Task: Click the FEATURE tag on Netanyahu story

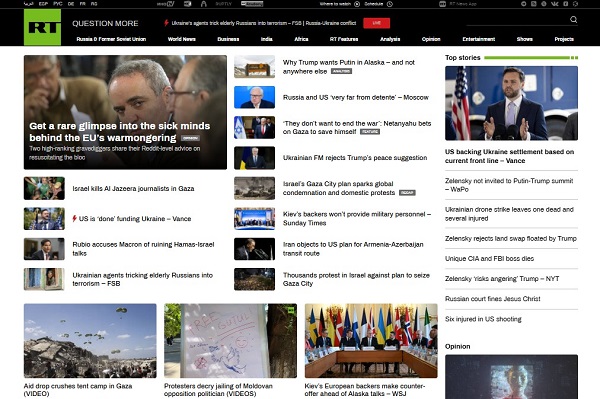Action: coord(370,132)
